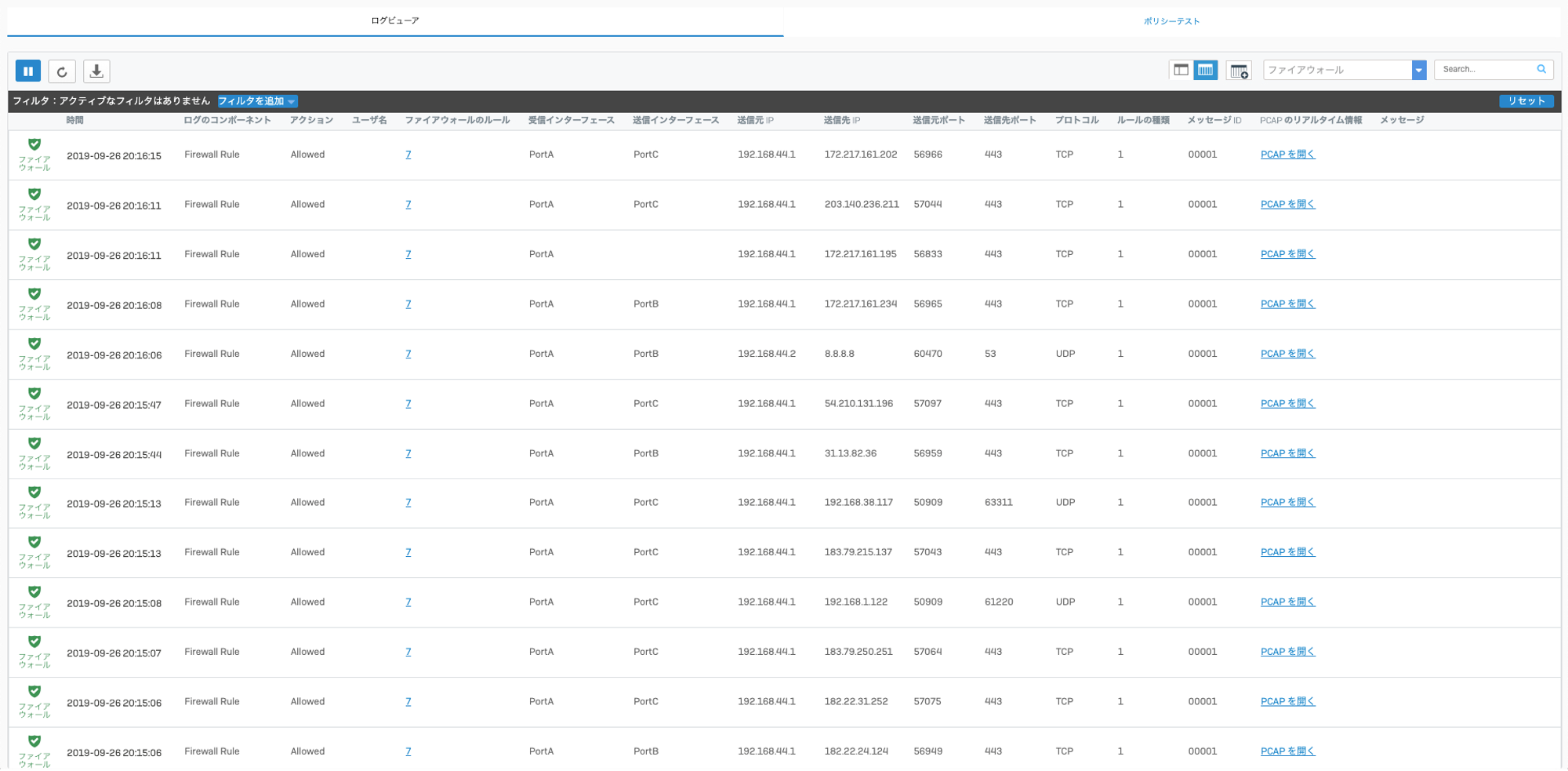This screenshot has height=771, width=1568.
Task: Click the プロトコル column header
Action: coord(1076,121)
